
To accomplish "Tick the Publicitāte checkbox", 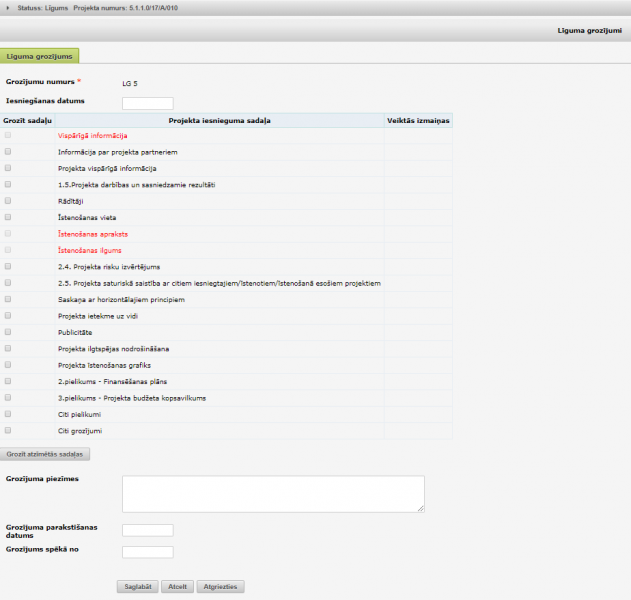I will [8, 332].
